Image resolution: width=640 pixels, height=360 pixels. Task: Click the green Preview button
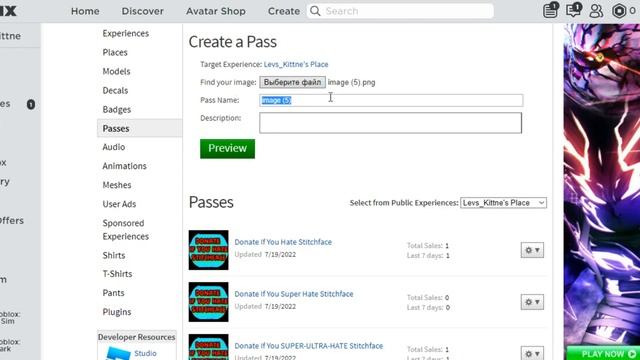[227, 149]
